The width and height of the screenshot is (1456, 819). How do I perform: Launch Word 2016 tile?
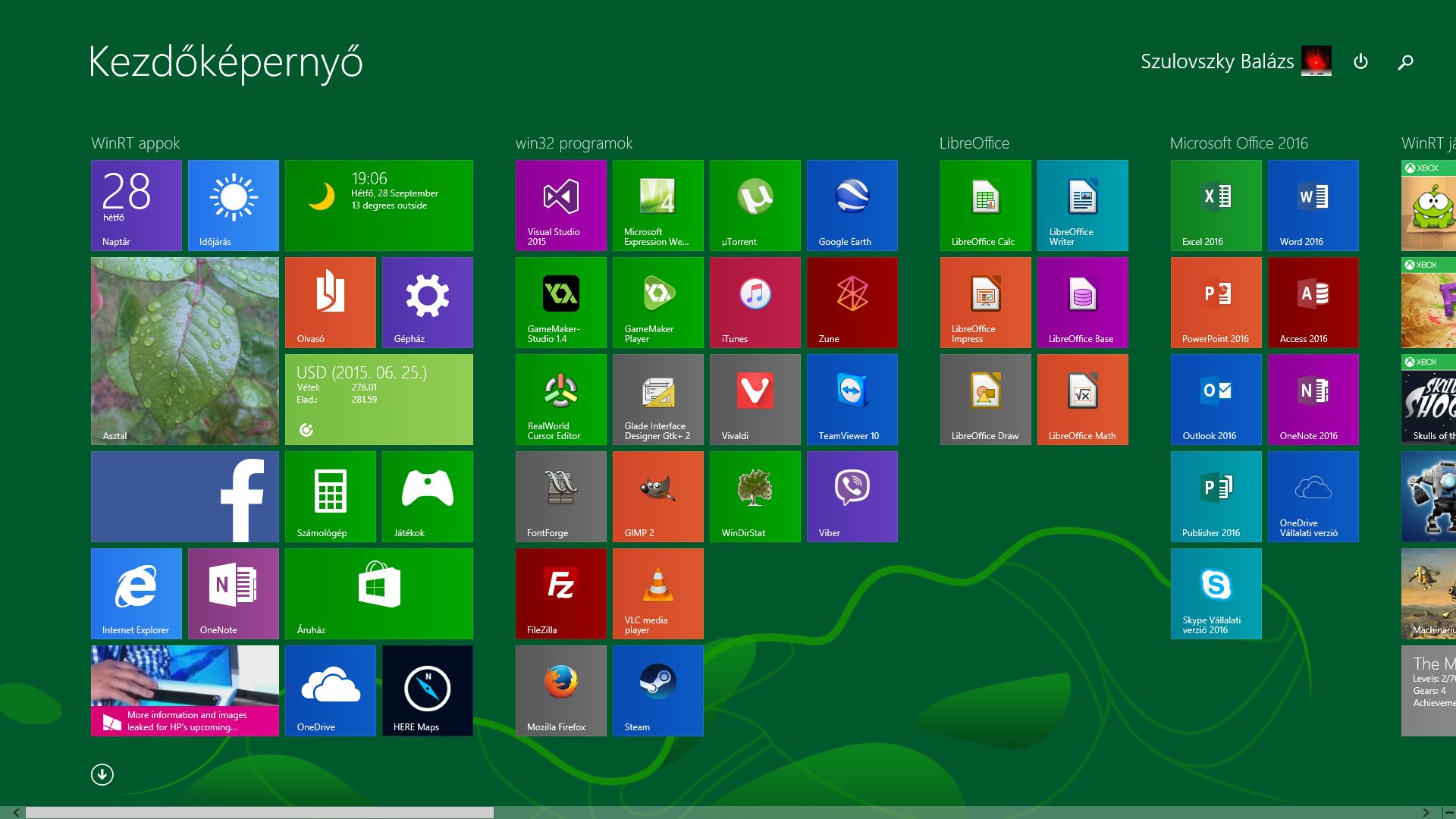point(1313,206)
